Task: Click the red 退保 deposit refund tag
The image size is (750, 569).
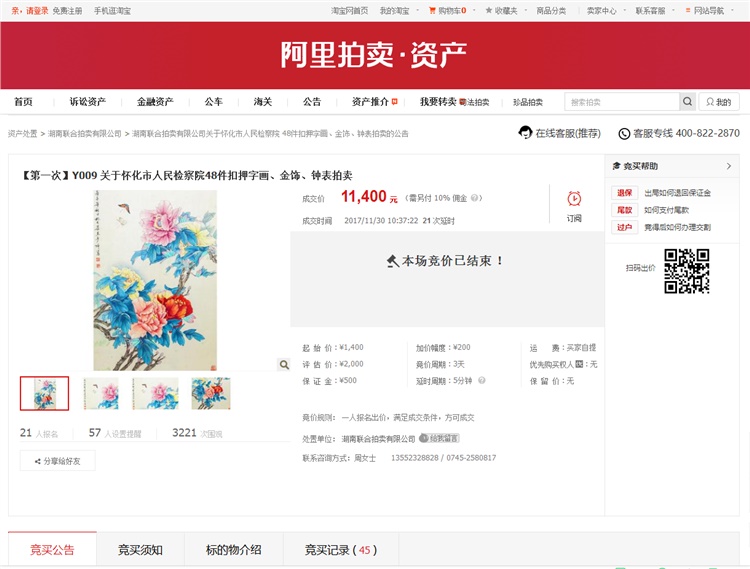Action: tap(624, 193)
